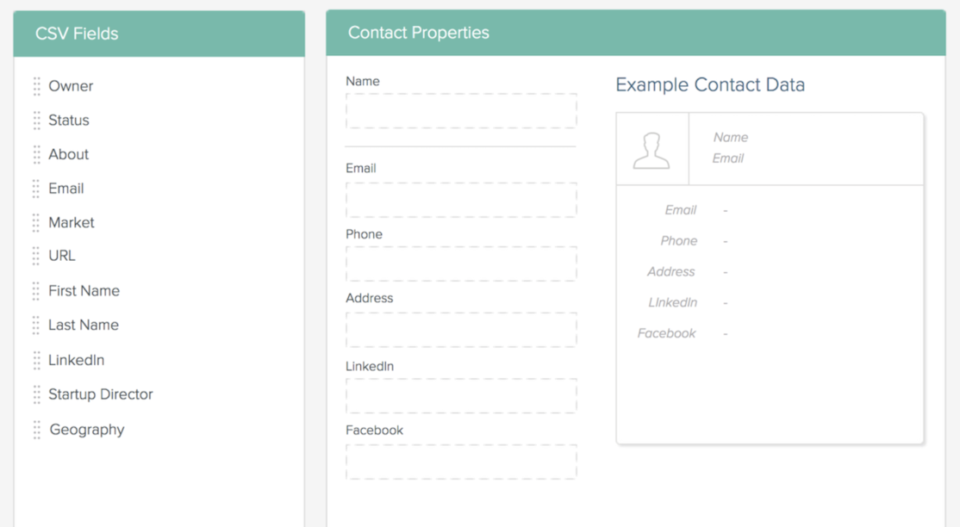
Task: Click the Email property drop box
Action: point(461,200)
